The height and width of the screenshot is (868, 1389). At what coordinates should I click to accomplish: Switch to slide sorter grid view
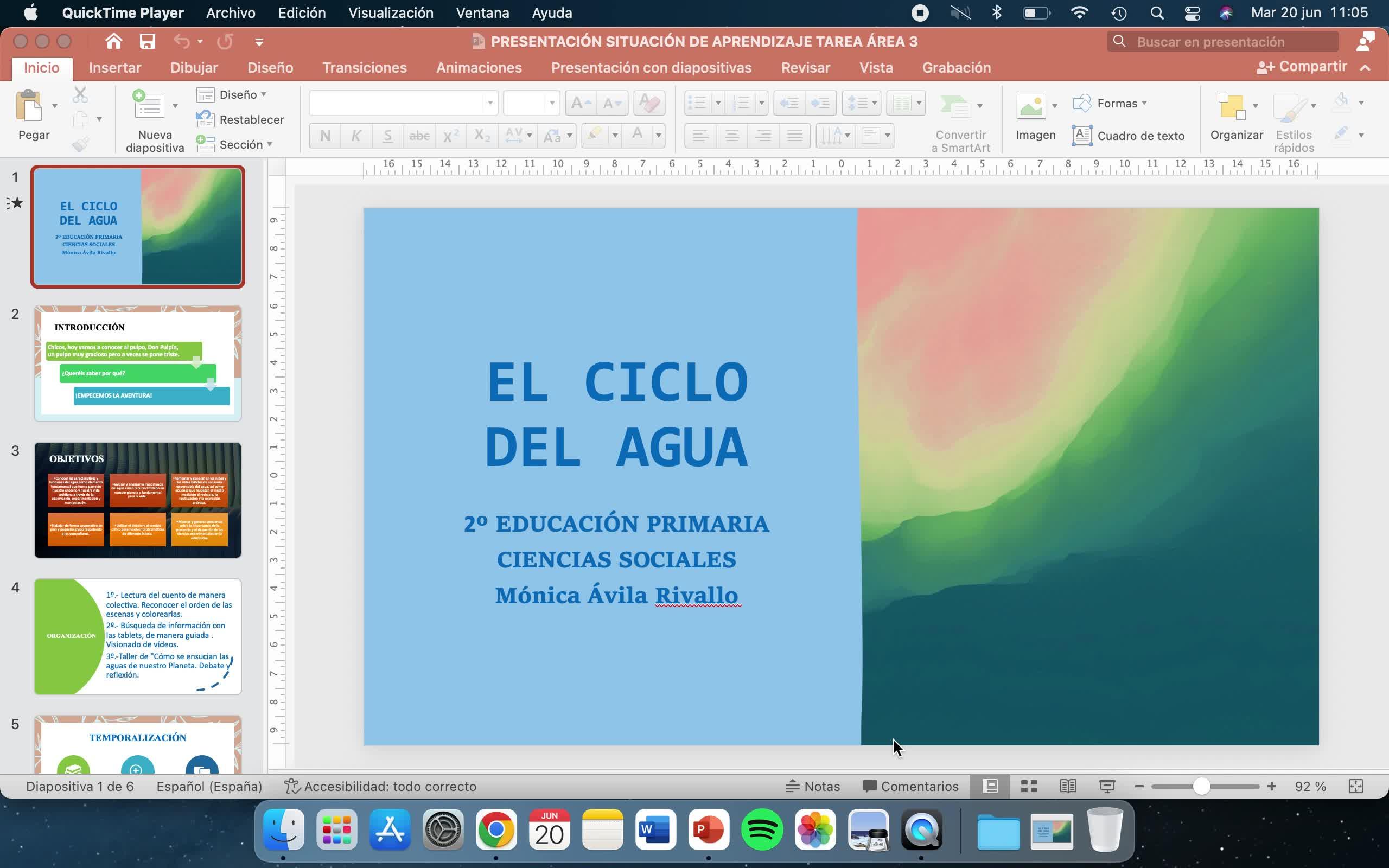tap(1029, 786)
